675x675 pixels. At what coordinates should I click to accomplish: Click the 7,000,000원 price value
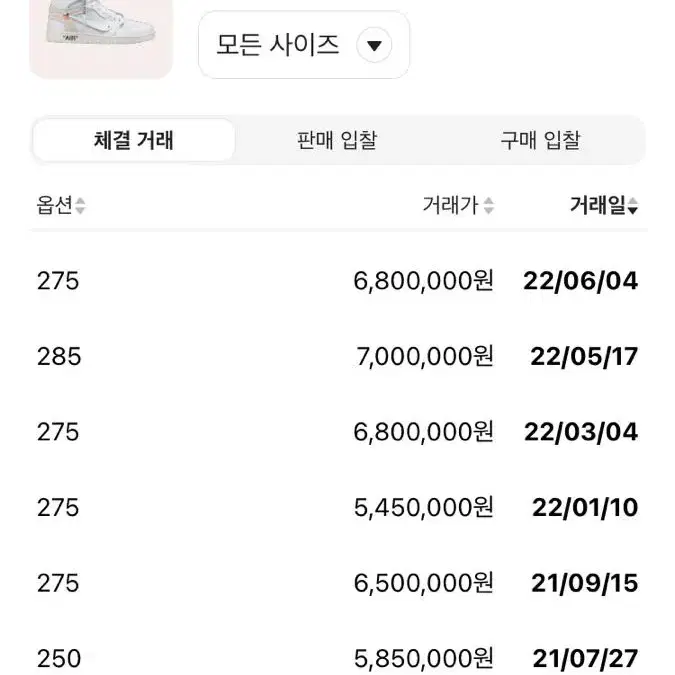coord(425,356)
